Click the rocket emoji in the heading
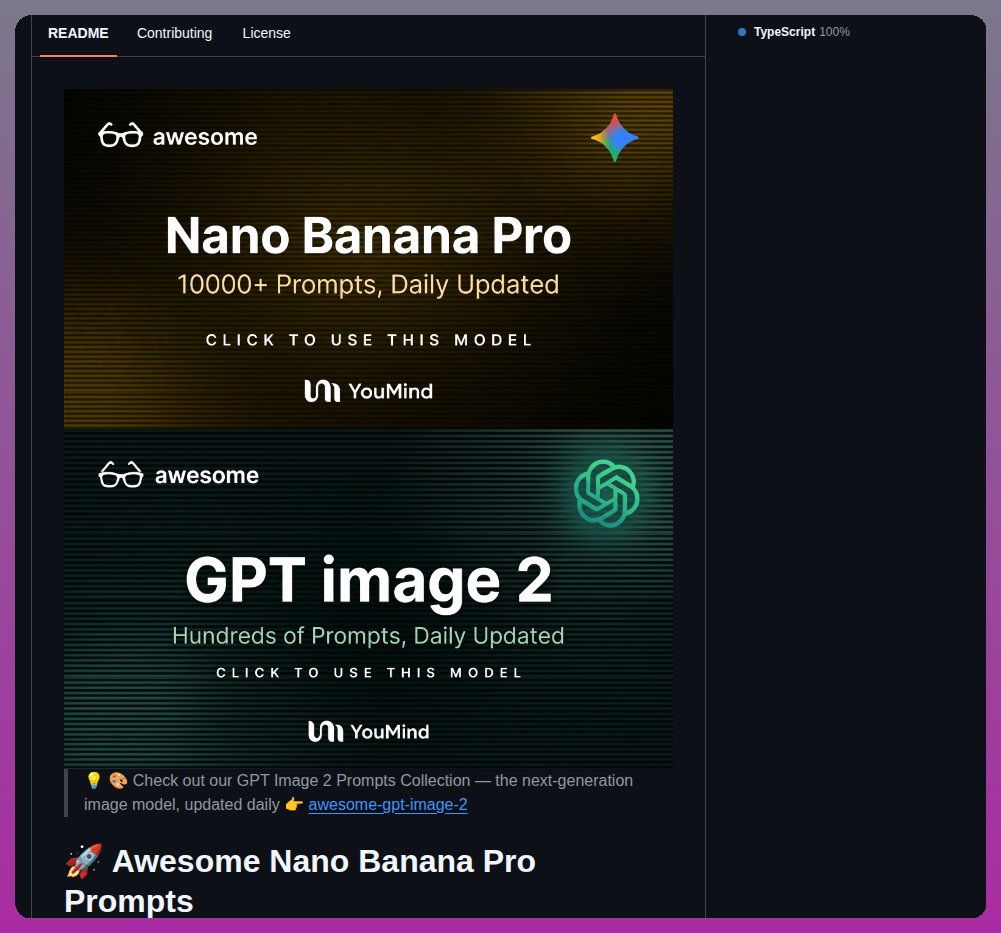Image resolution: width=1001 pixels, height=933 pixels. (x=84, y=861)
